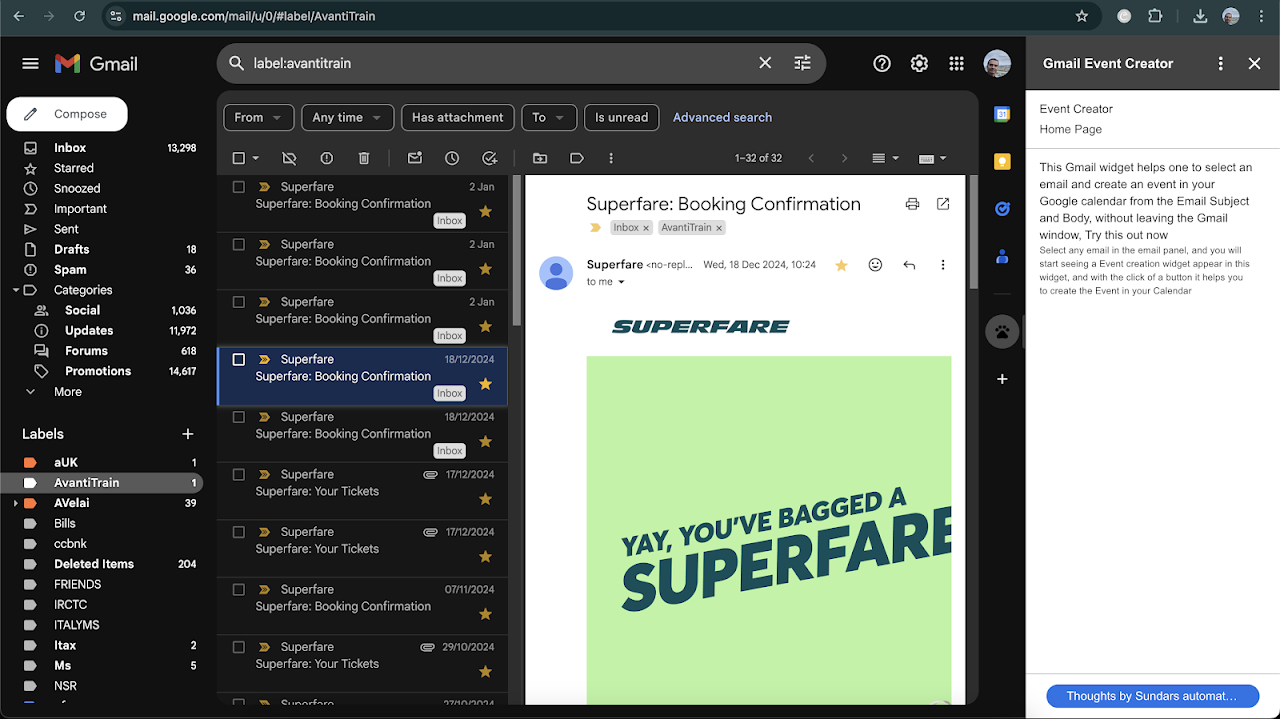This screenshot has height=719, width=1280.
Task: Tick the 29/10/2024 Your Tickets checkbox
Action: pyautogui.click(x=239, y=647)
